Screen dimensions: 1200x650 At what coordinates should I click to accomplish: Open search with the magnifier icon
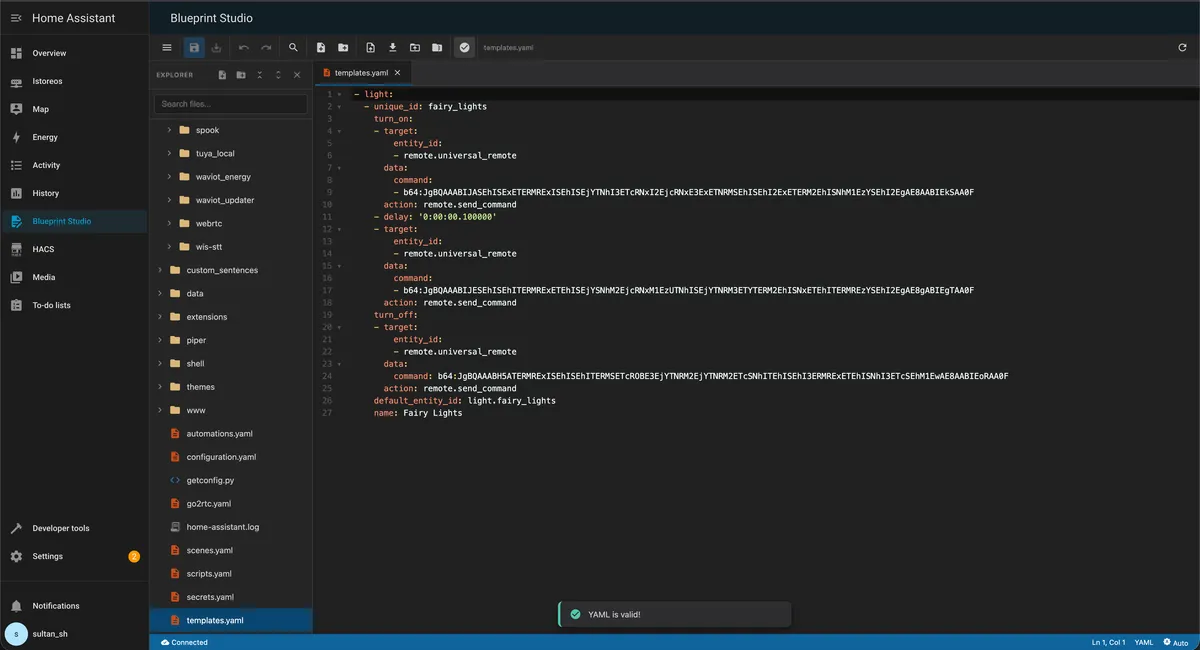click(x=293, y=47)
